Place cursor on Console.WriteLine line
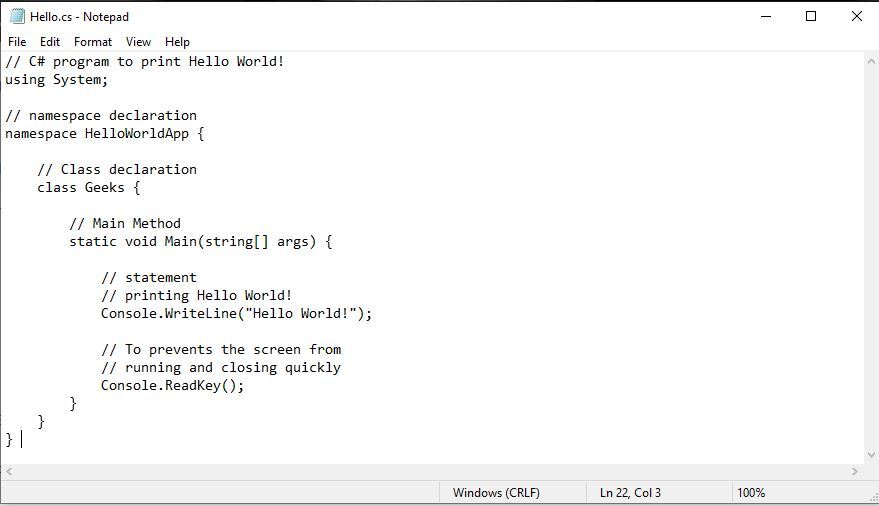 [236, 314]
